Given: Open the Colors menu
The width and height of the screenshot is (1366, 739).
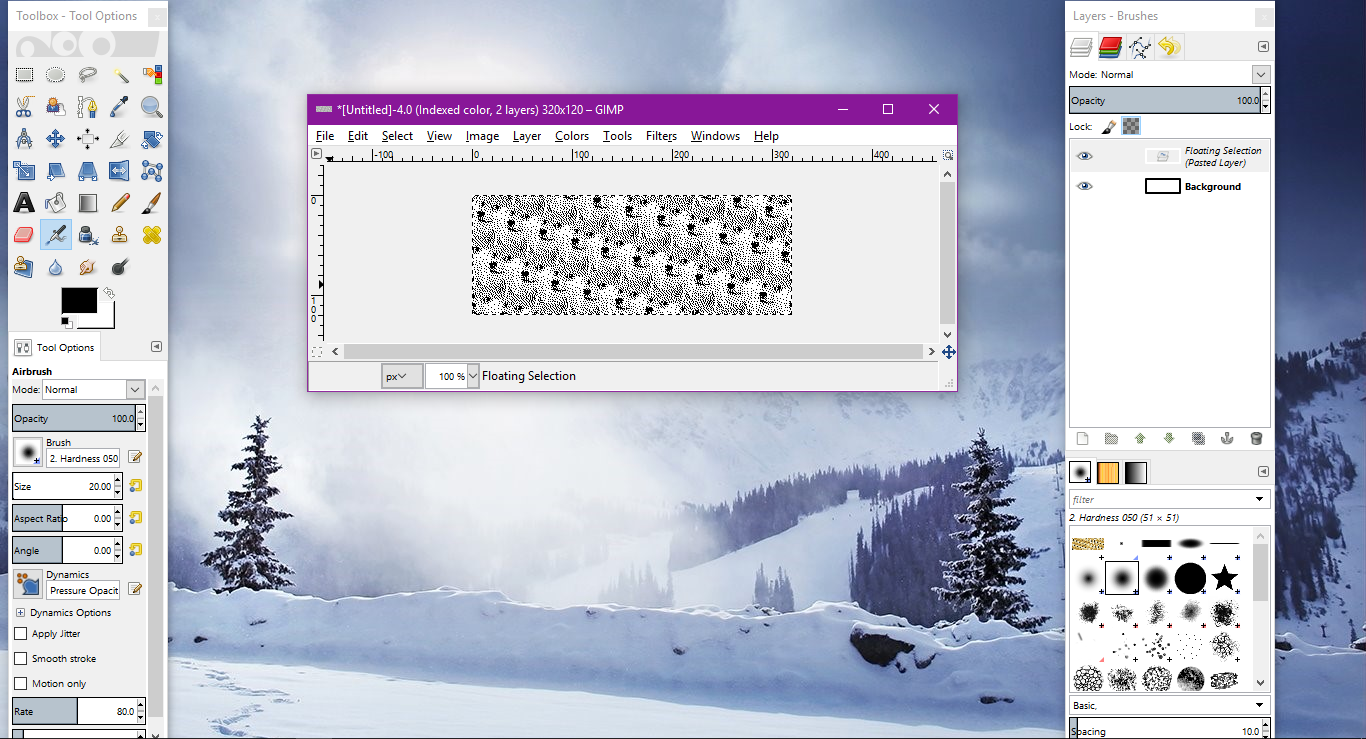Looking at the screenshot, I should point(572,136).
